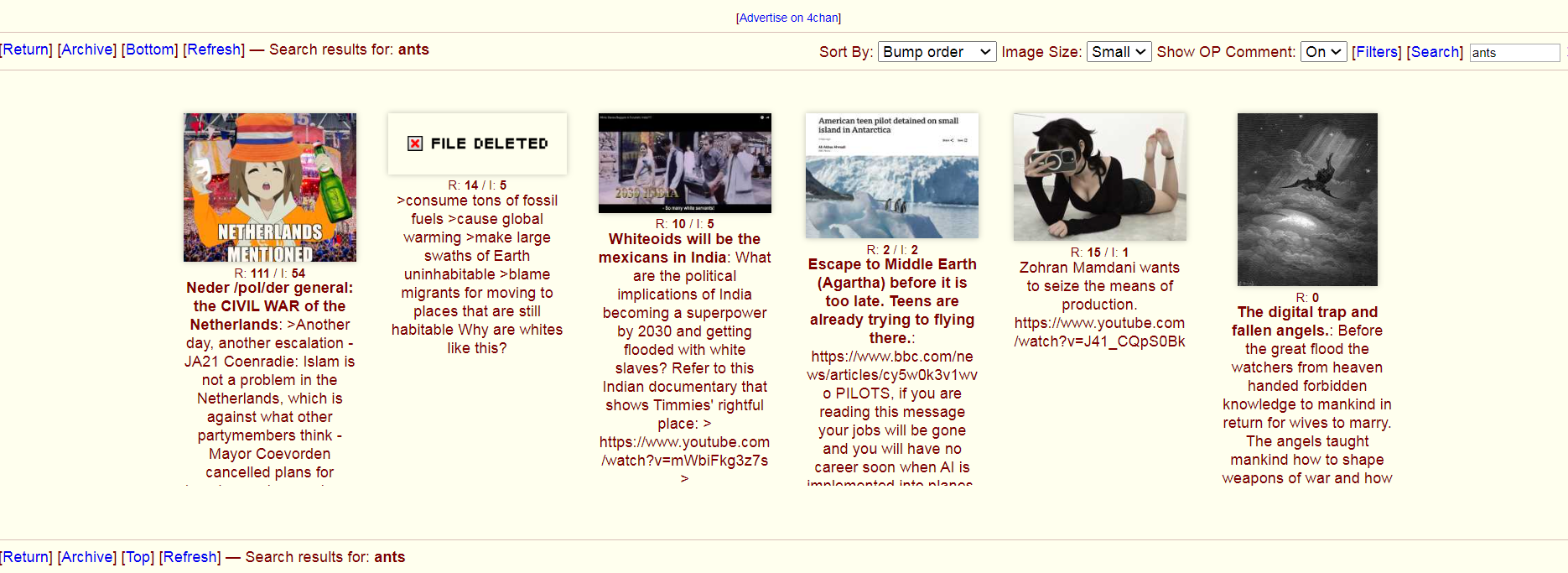Focus the search field containing ants
This screenshot has height=573, width=1568.
1514,53
